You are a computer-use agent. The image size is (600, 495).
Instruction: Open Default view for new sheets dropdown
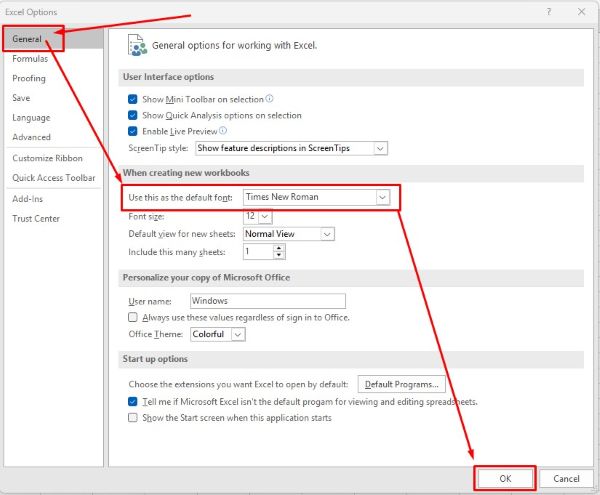[327, 234]
